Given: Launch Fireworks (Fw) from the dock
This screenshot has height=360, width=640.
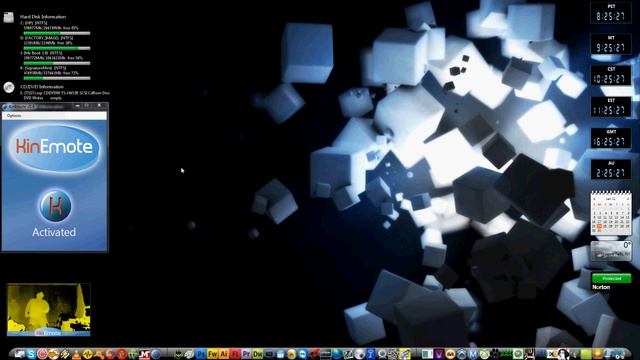Looking at the screenshot, I should pyautogui.click(x=212, y=354).
